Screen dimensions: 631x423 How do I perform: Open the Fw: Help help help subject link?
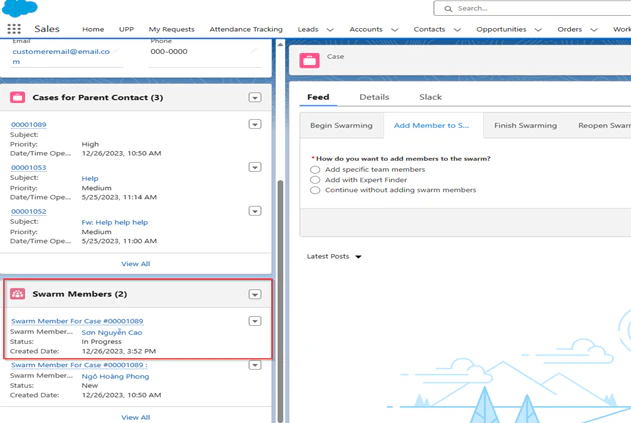115,222
